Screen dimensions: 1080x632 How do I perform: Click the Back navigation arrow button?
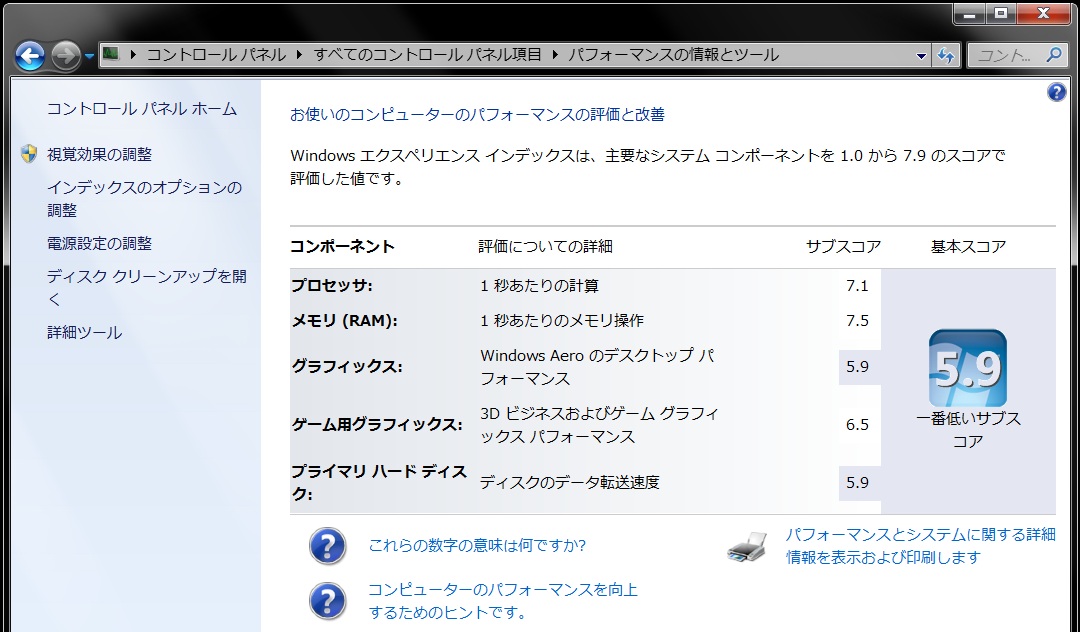[30, 56]
